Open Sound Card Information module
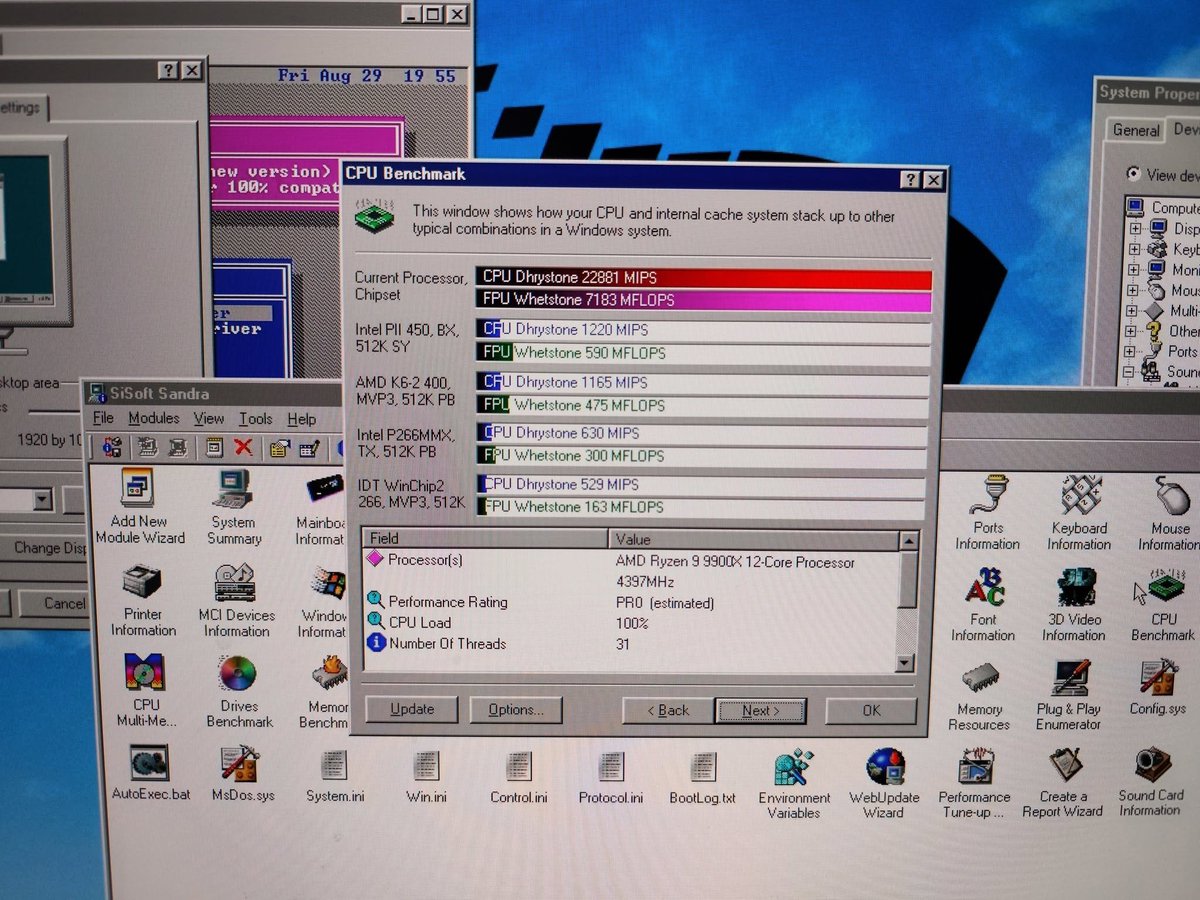 [1151, 782]
